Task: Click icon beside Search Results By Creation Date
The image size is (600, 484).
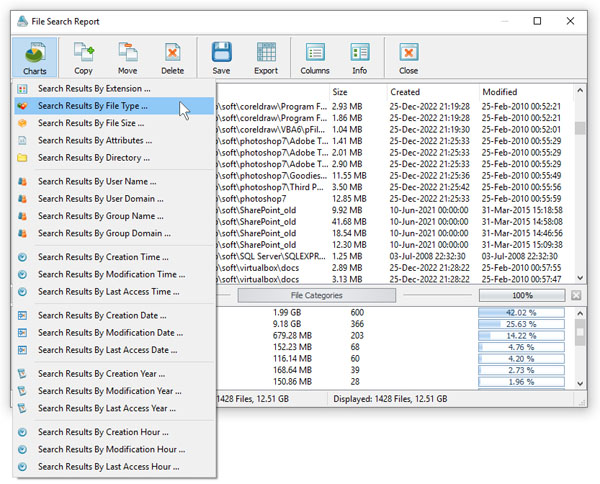Action: point(23,315)
